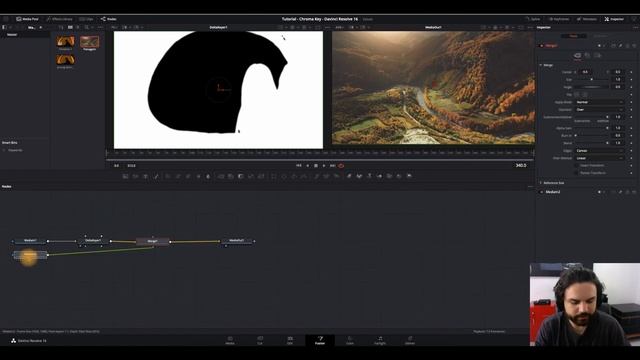Enable Invert Transform checkbox
Viewport: 640px width, 360px height.
[576, 165]
